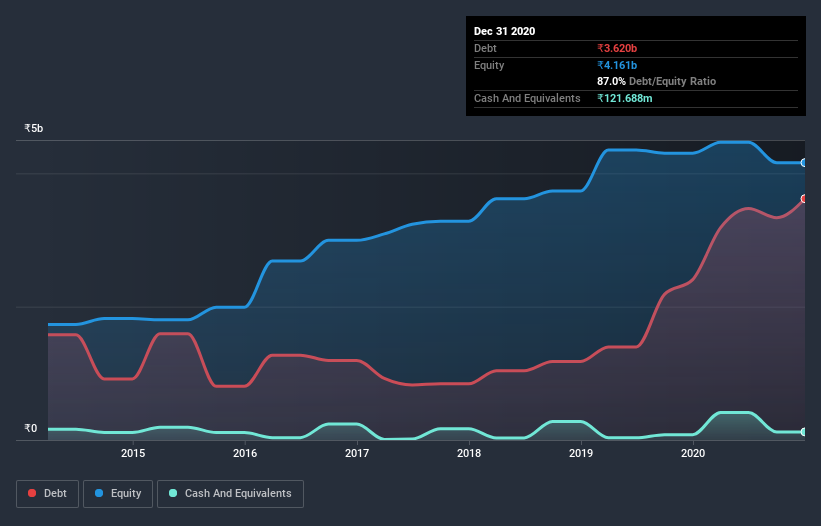Click the 87.0% Debt/Equity Ratio text

click(x=656, y=81)
